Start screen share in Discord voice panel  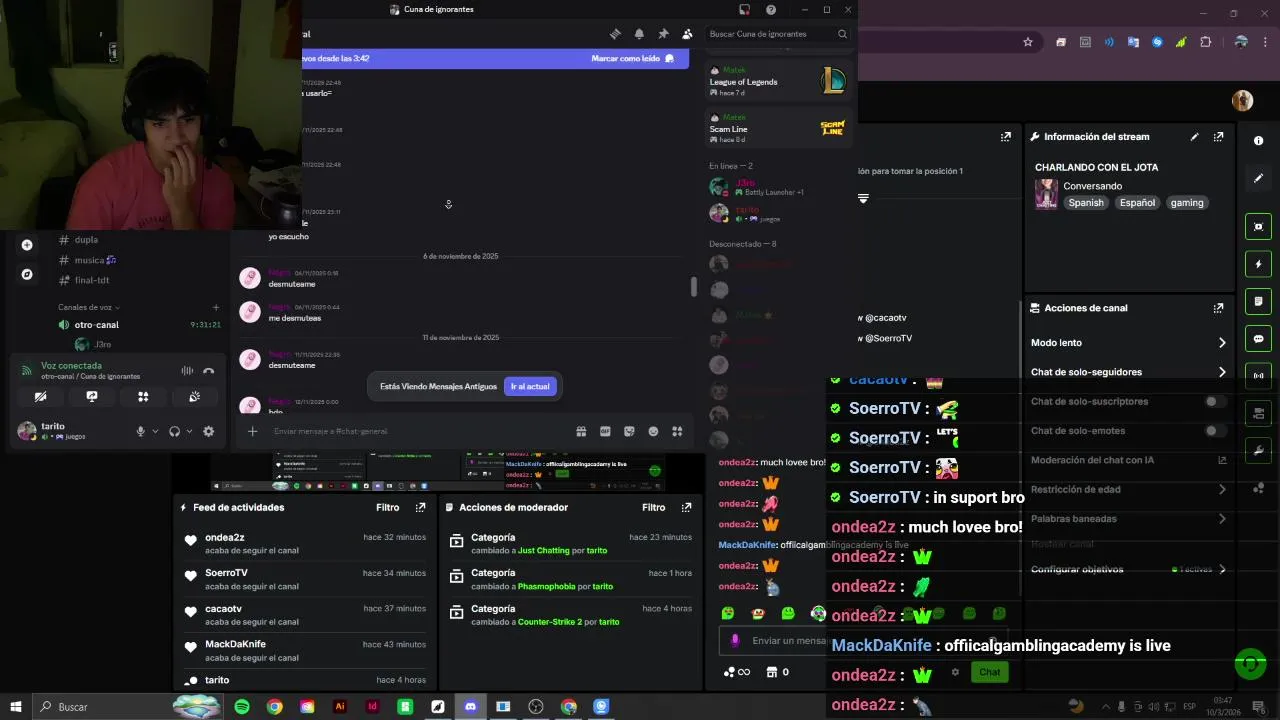(92, 397)
